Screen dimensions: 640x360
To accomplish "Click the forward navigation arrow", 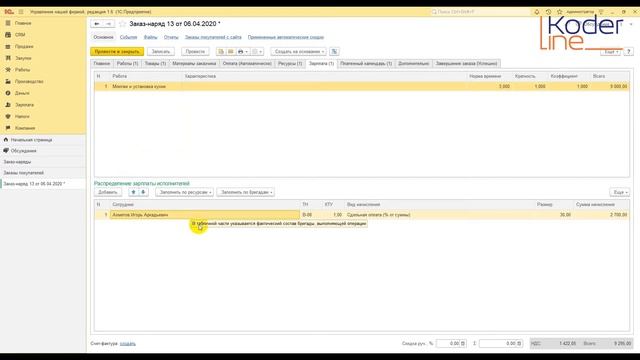I will tap(109, 24).
